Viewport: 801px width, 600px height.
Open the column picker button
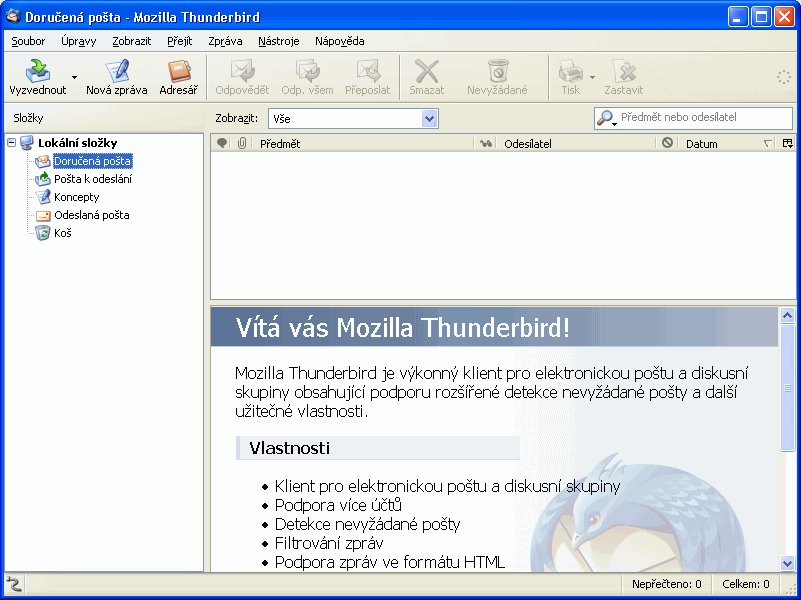pyautogui.click(x=787, y=144)
